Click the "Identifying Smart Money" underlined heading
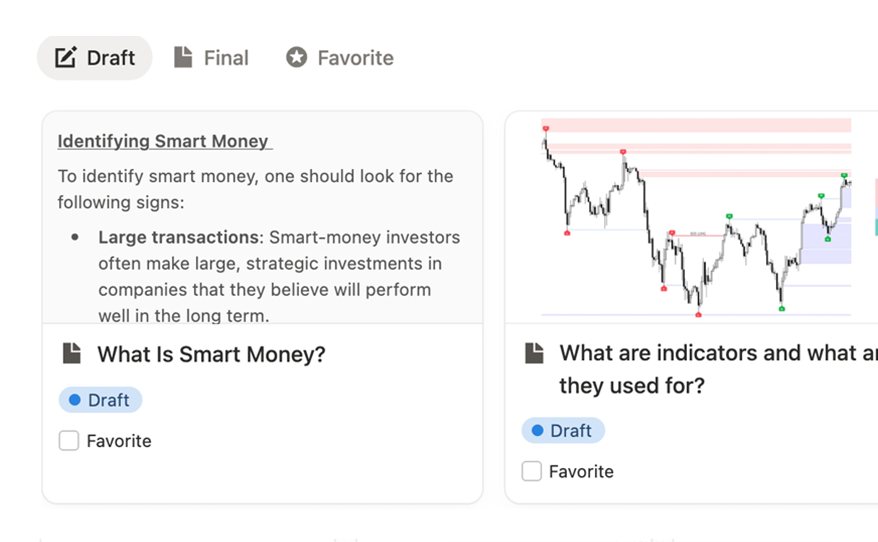Screen dimensions: 878x542 click(x=164, y=141)
